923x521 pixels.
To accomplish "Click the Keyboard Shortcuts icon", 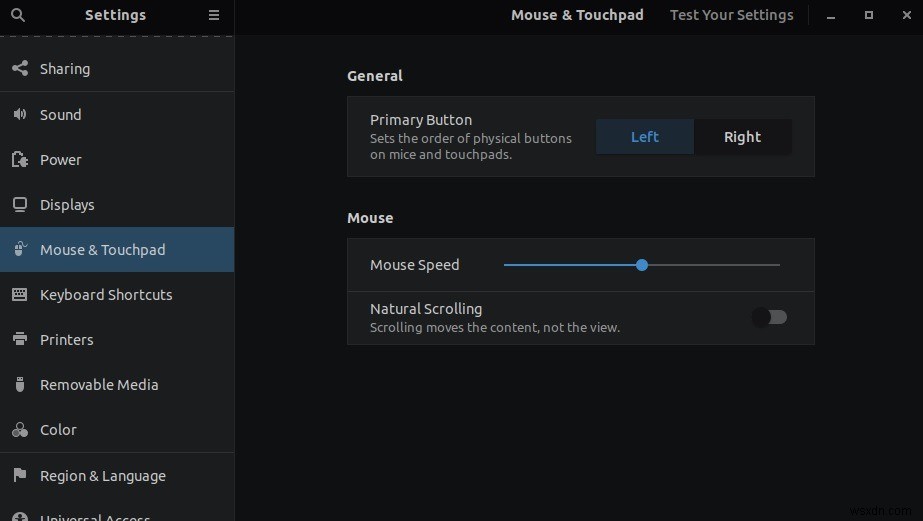I will (19, 295).
